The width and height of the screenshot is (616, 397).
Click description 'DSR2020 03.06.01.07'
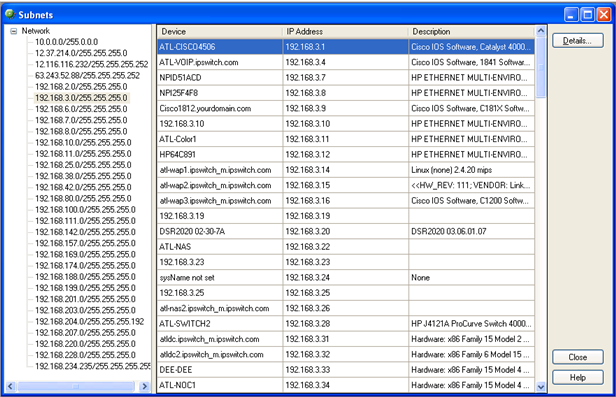pyautogui.click(x=449, y=231)
